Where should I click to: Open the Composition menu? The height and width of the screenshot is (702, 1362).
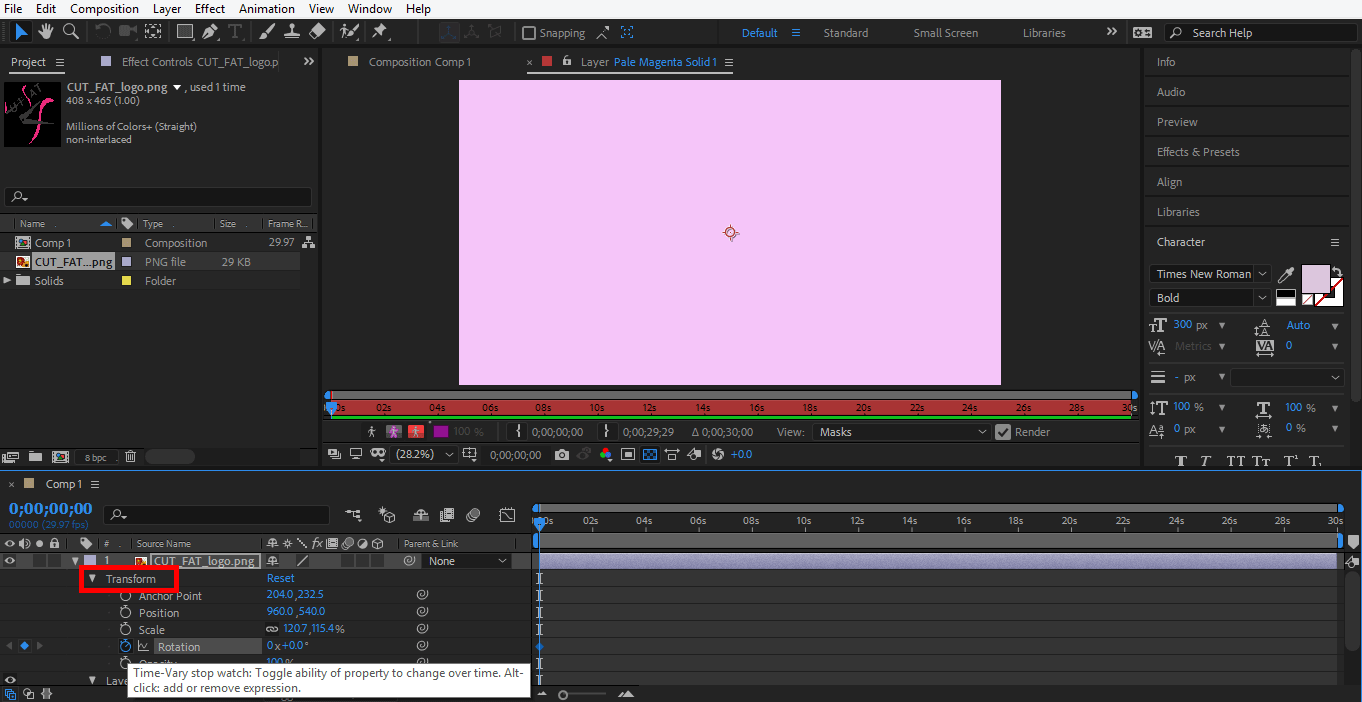[x=105, y=9]
